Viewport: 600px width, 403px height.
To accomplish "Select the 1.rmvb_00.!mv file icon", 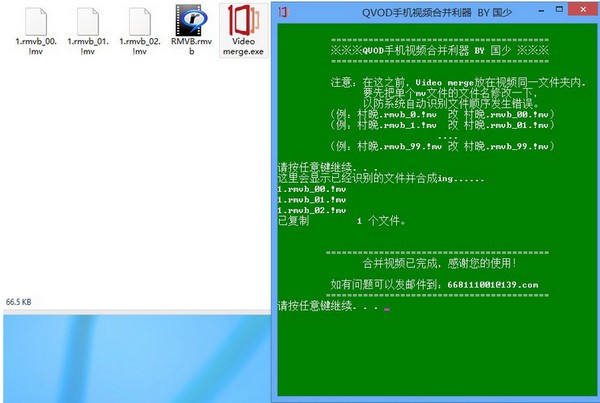I will (x=36, y=22).
